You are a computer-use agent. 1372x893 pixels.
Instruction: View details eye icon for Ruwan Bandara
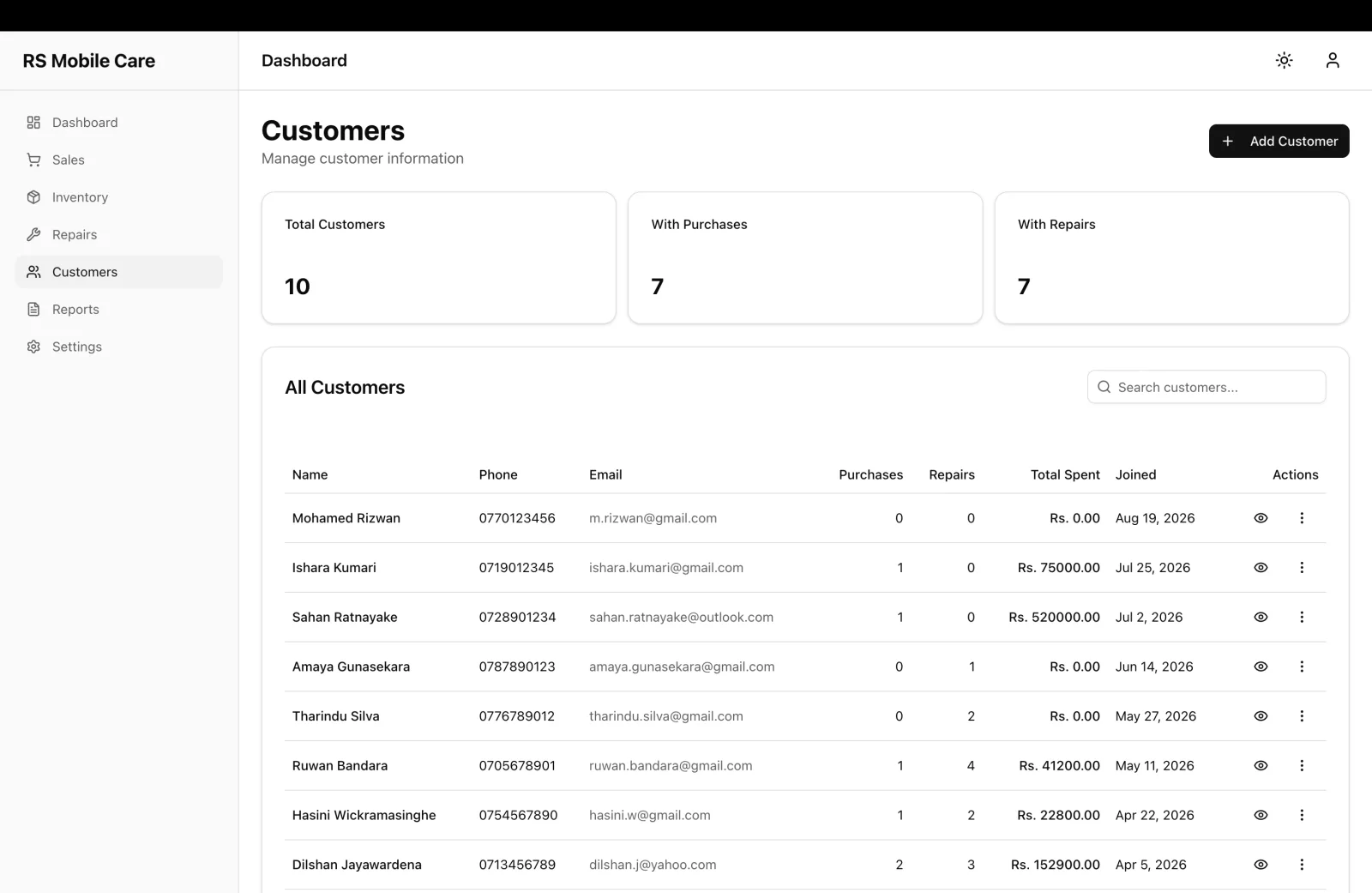click(x=1261, y=765)
